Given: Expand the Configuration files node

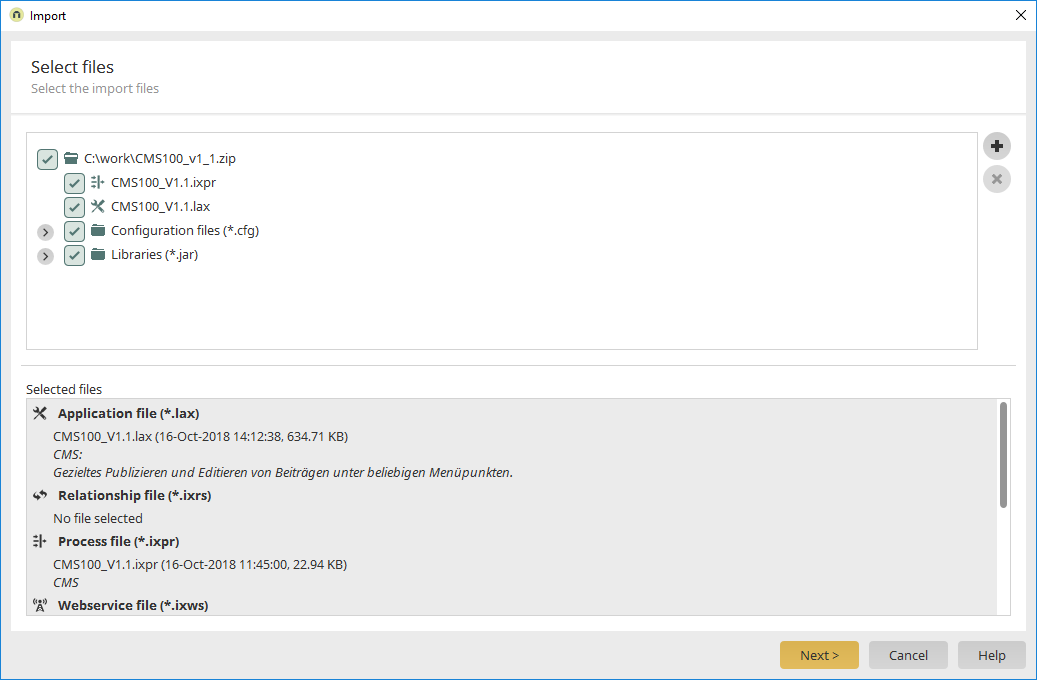Looking at the screenshot, I should (x=45, y=232).
